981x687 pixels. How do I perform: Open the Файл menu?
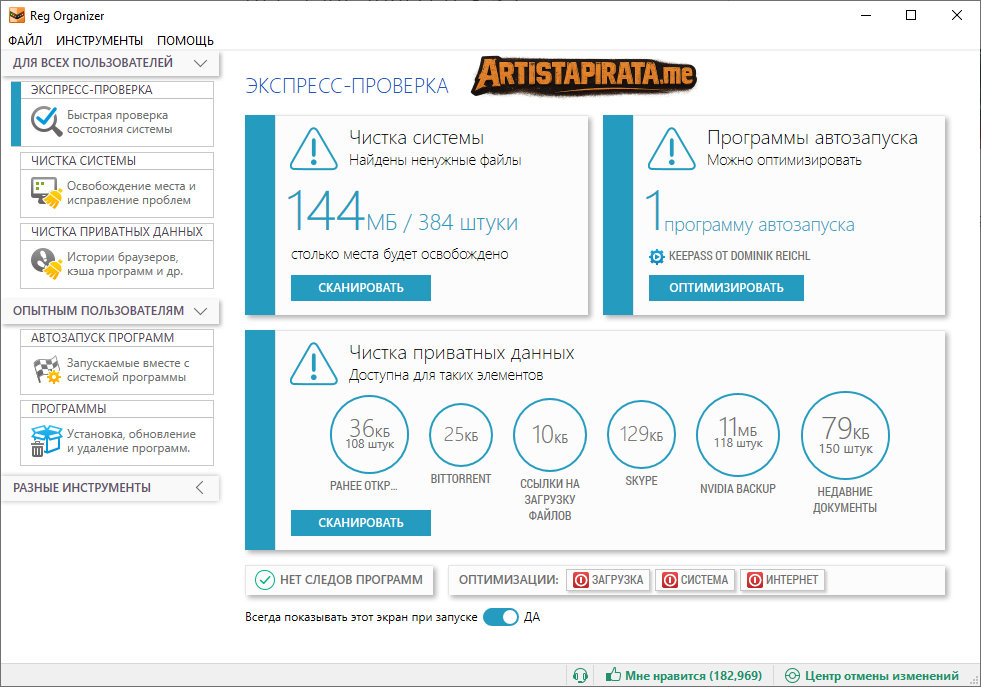click(x=25, y=41)
